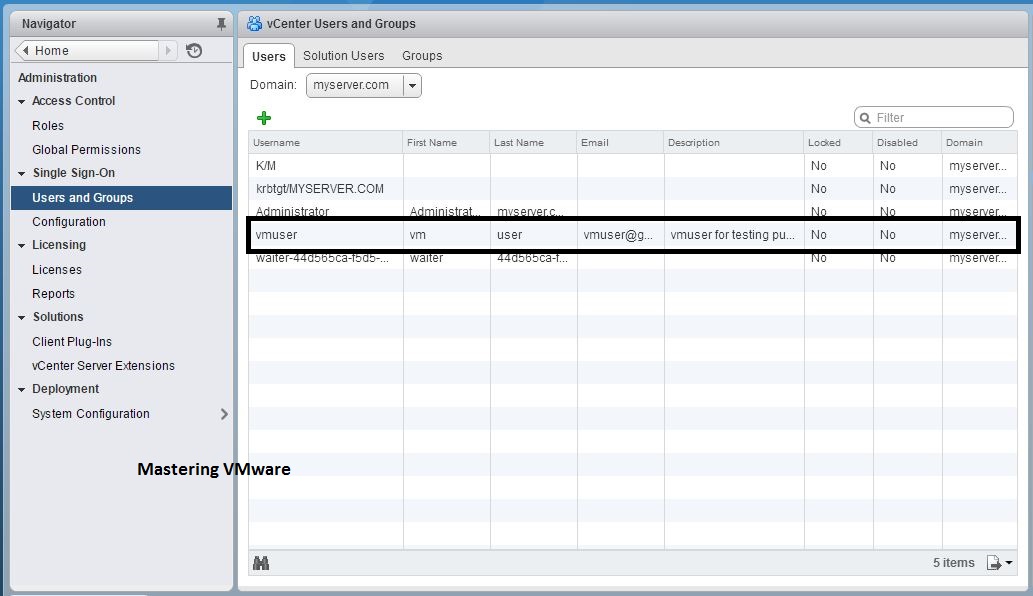This screenshot has height=596, width=1033.
Task: Click the forward arrow next to Home
Action: click(x=168, y=51)
